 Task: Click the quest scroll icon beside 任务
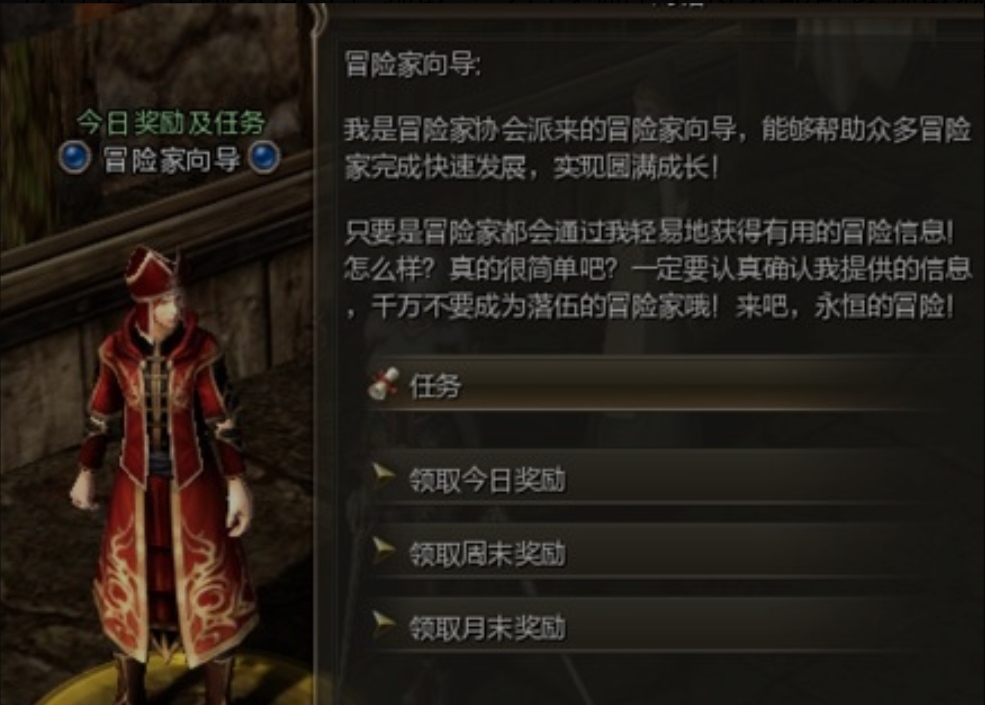pos(383,383)
